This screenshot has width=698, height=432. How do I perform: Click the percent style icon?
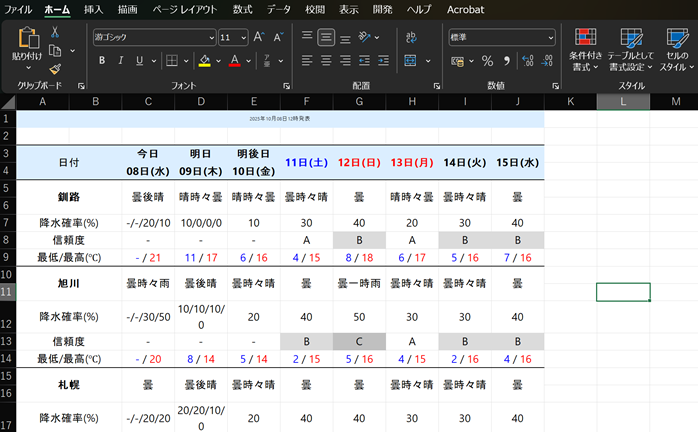[x=487, y=61]
